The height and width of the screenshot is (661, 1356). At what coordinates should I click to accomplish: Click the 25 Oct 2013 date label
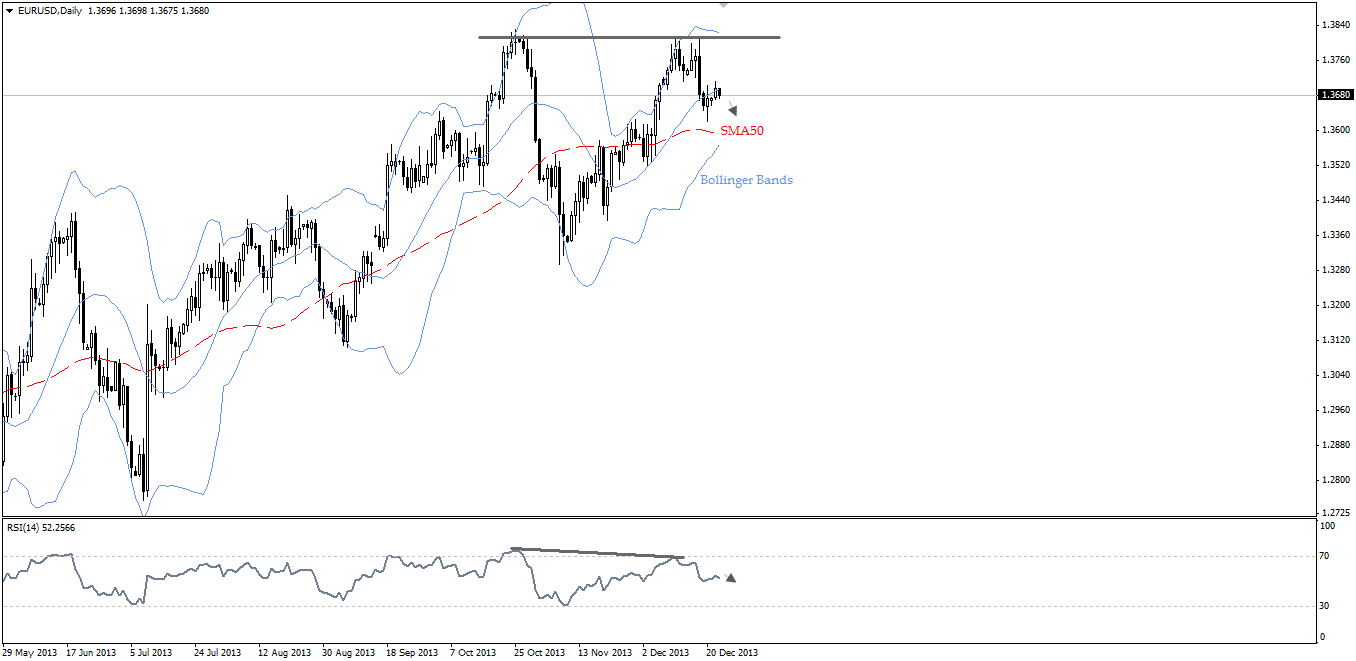click(538, 653)
